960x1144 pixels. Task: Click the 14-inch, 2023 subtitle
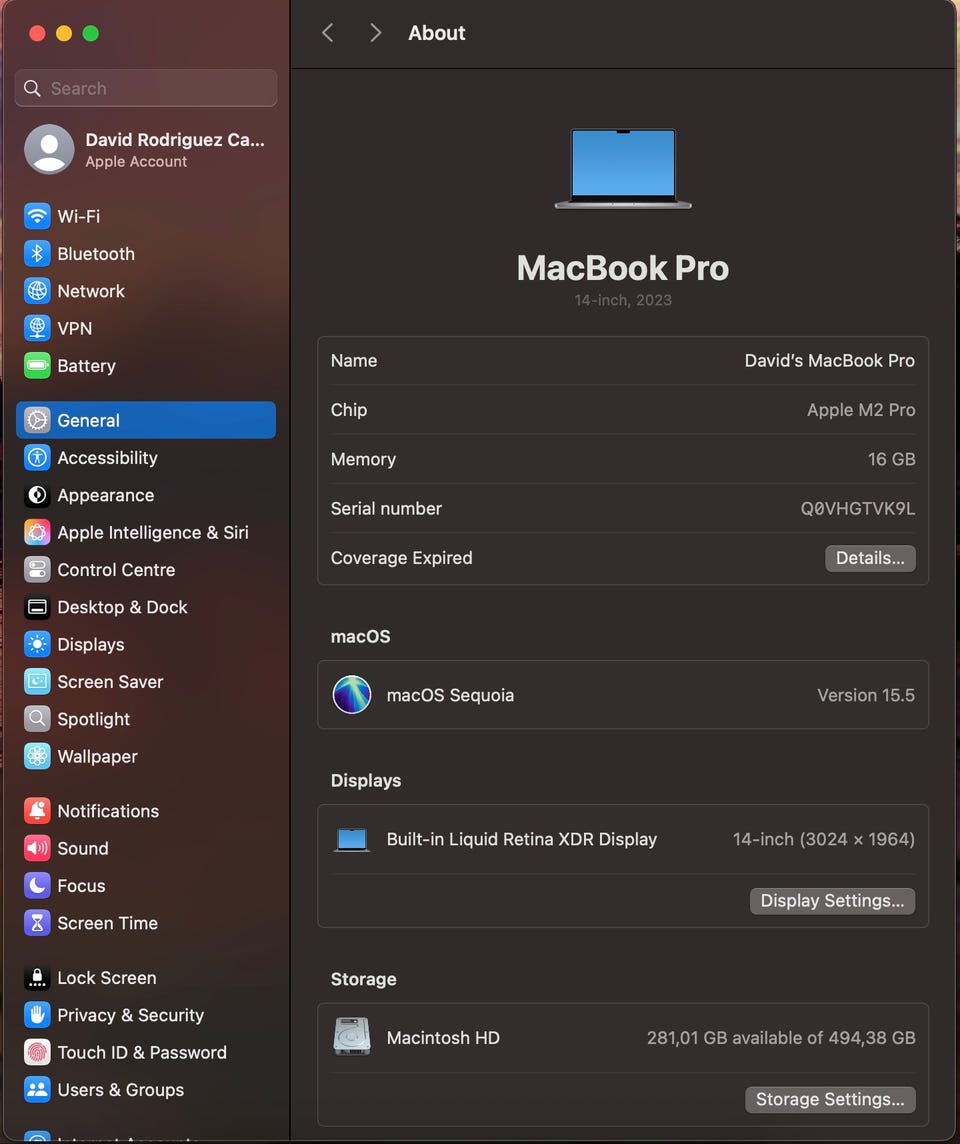coord(623,300)
